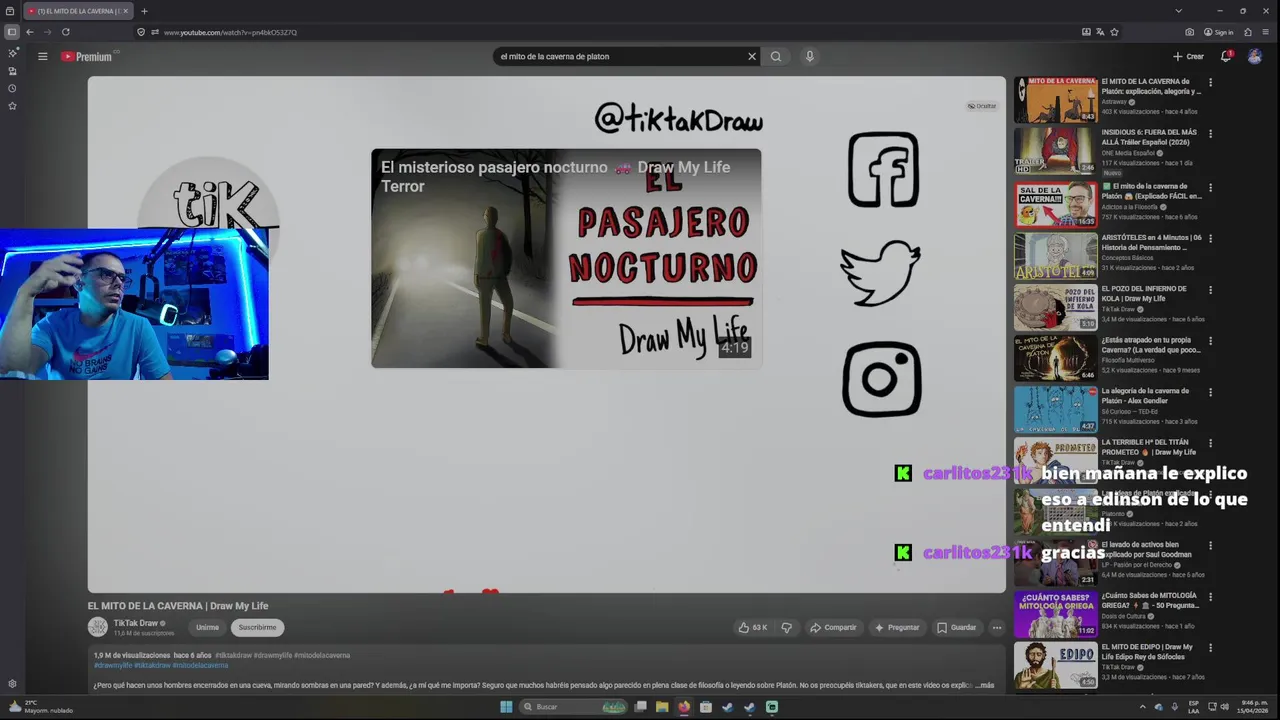
Task: Open options for El mito de la caverna Explicado FÁCIL
Action: coord(1210,187)
